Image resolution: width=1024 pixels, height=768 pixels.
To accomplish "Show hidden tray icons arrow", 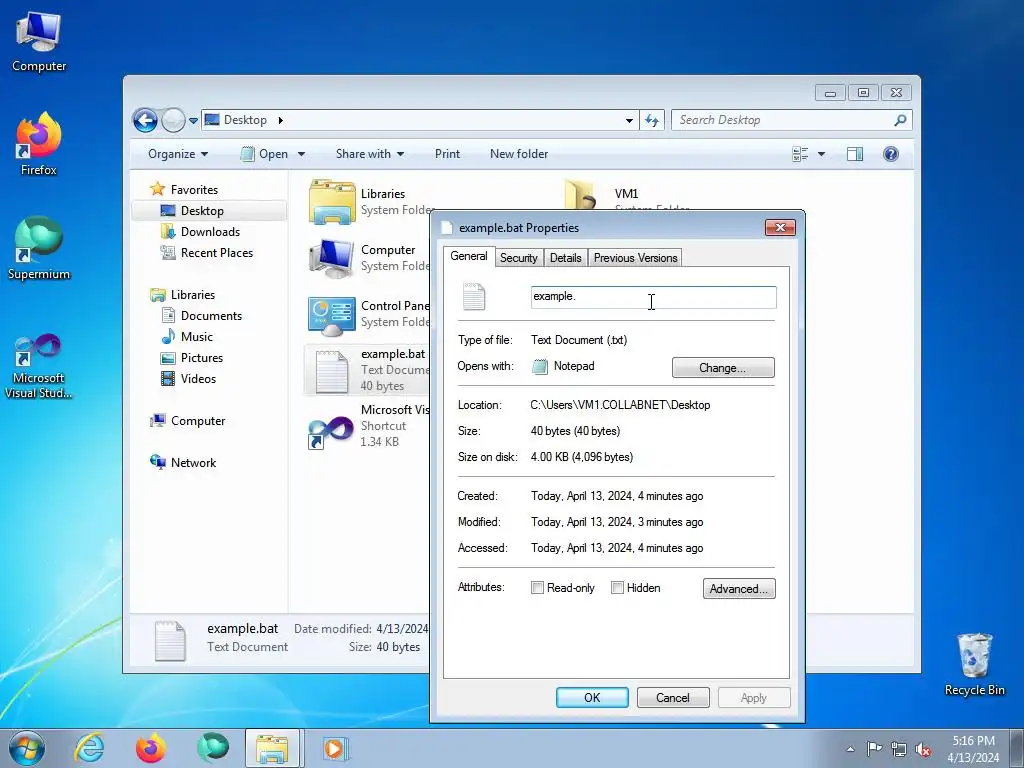I will (850, 749).
